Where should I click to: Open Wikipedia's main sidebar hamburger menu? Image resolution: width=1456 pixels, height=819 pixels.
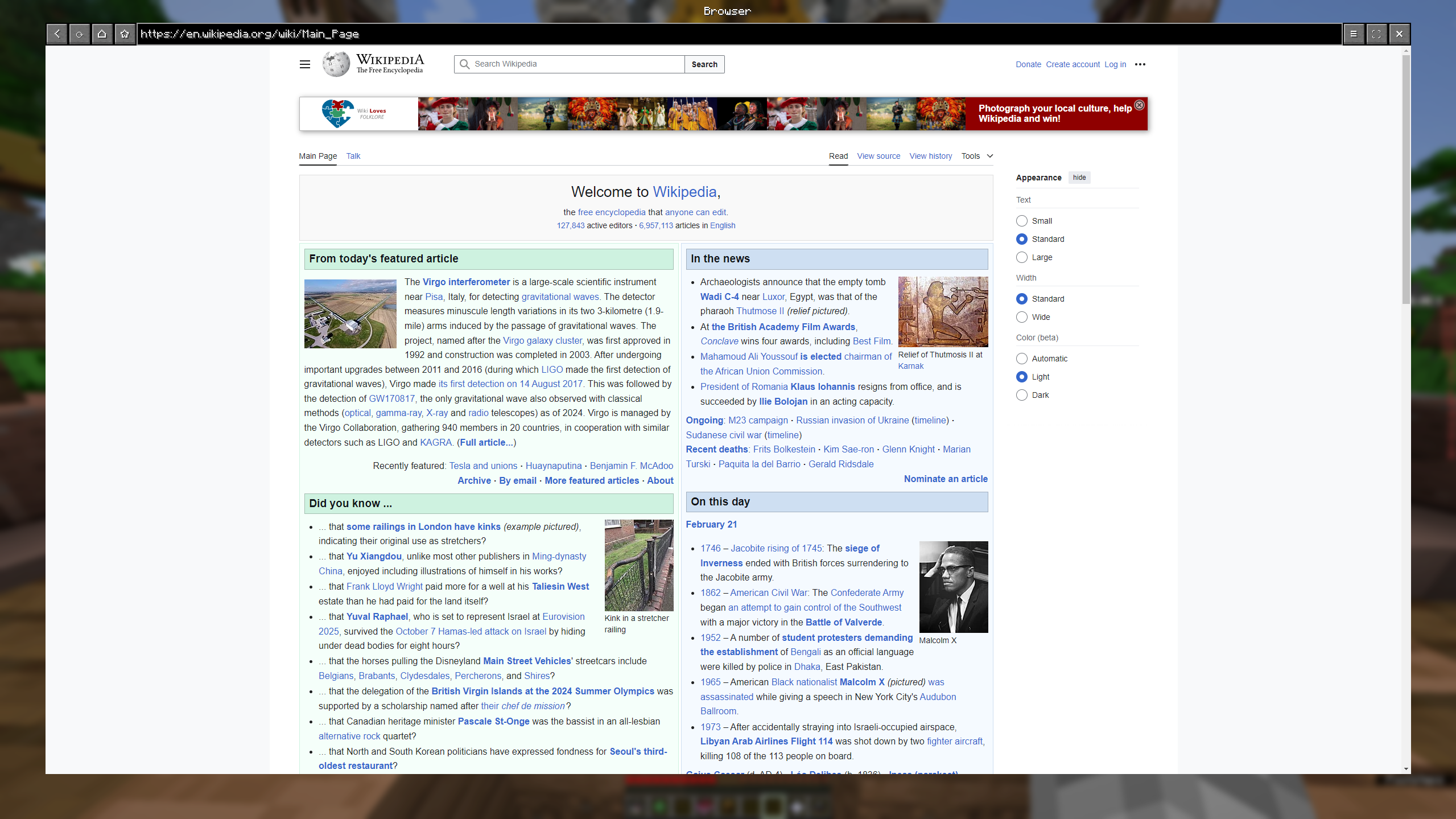(305, 64)
